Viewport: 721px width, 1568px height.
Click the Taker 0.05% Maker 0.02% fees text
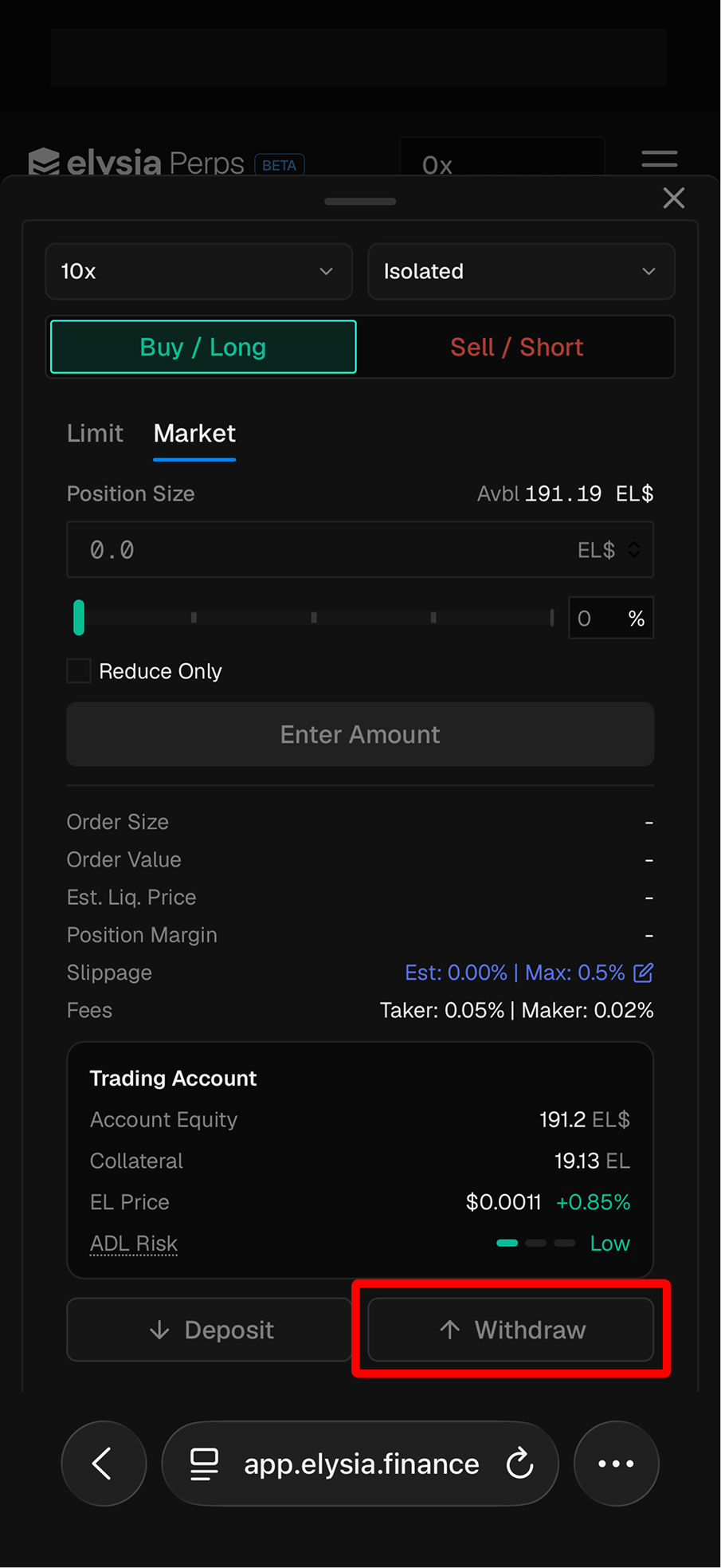click(516, 1010)
